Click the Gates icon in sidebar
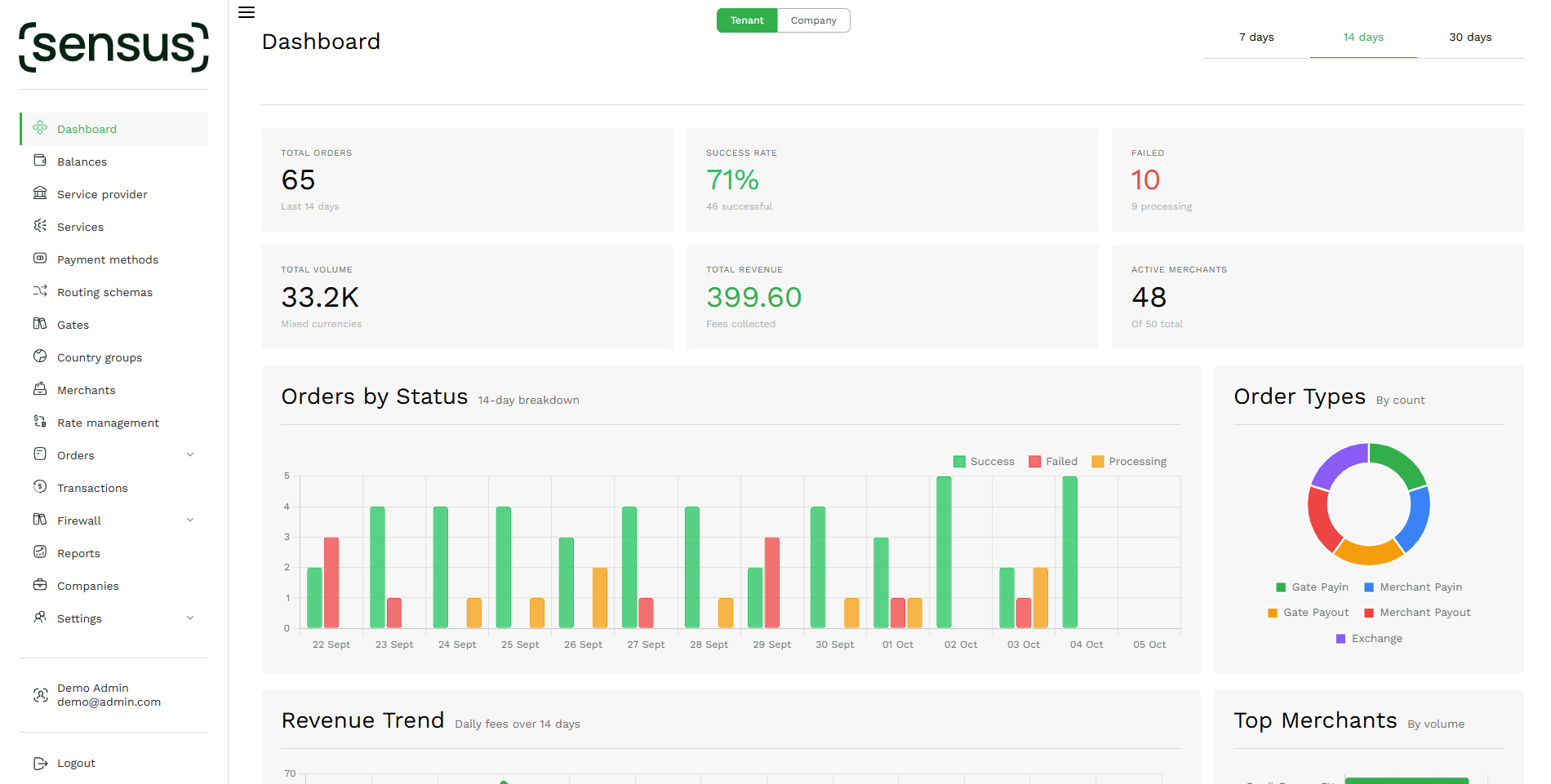The height and width of the screenshot is (784, 1551). tap(40, 324)
